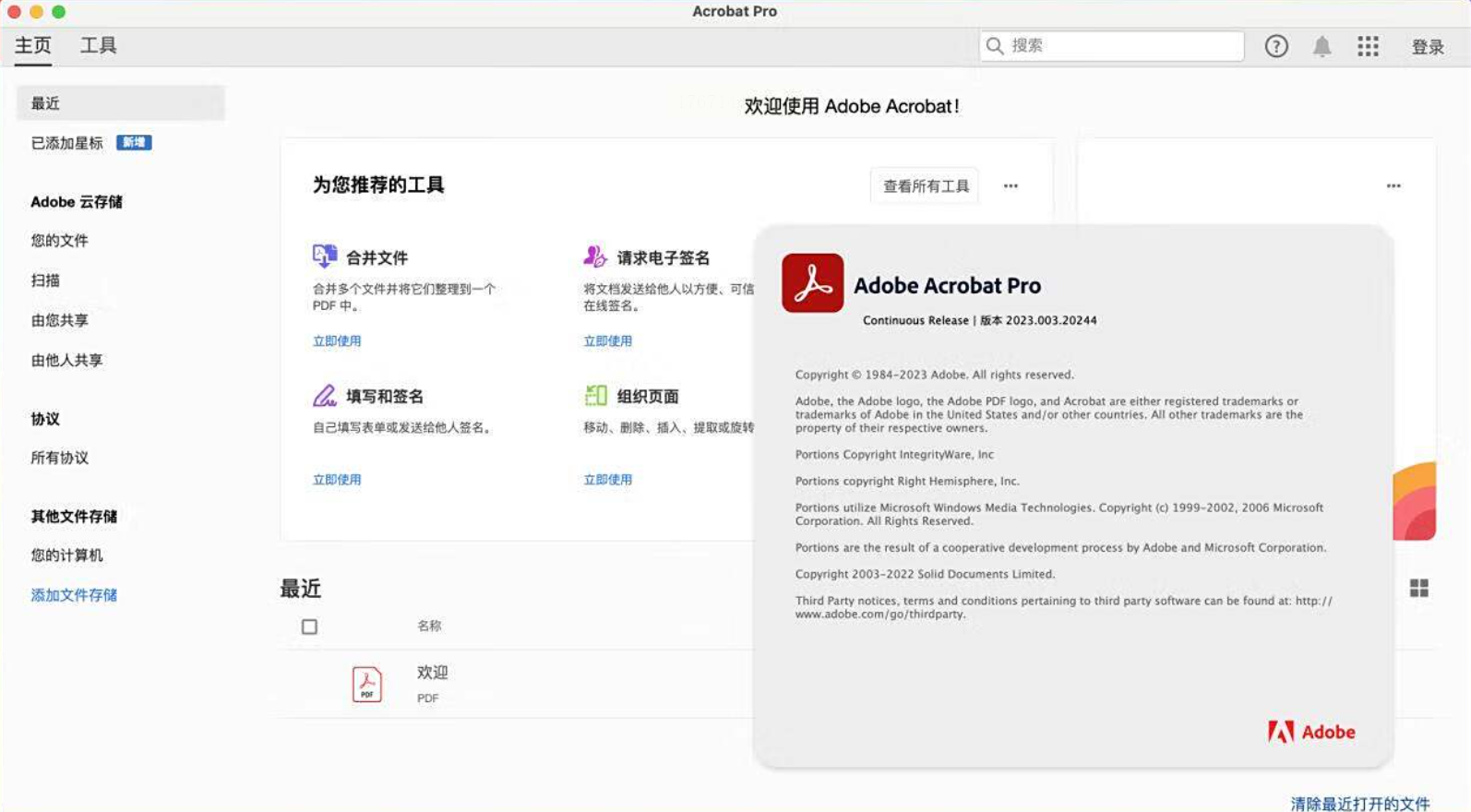Viewport: 1471px width, 812px height.
Task: Open the notifications bell icon
Action: 1322,46
